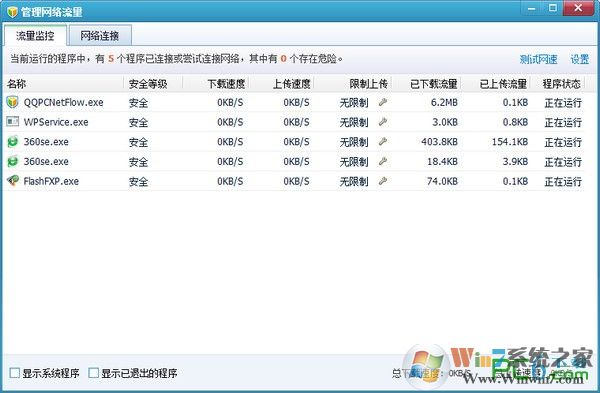Select the 360se.exe name in the 403.8KB row
This screenshot has width=600, height=393.
click(x=46, y=142)
